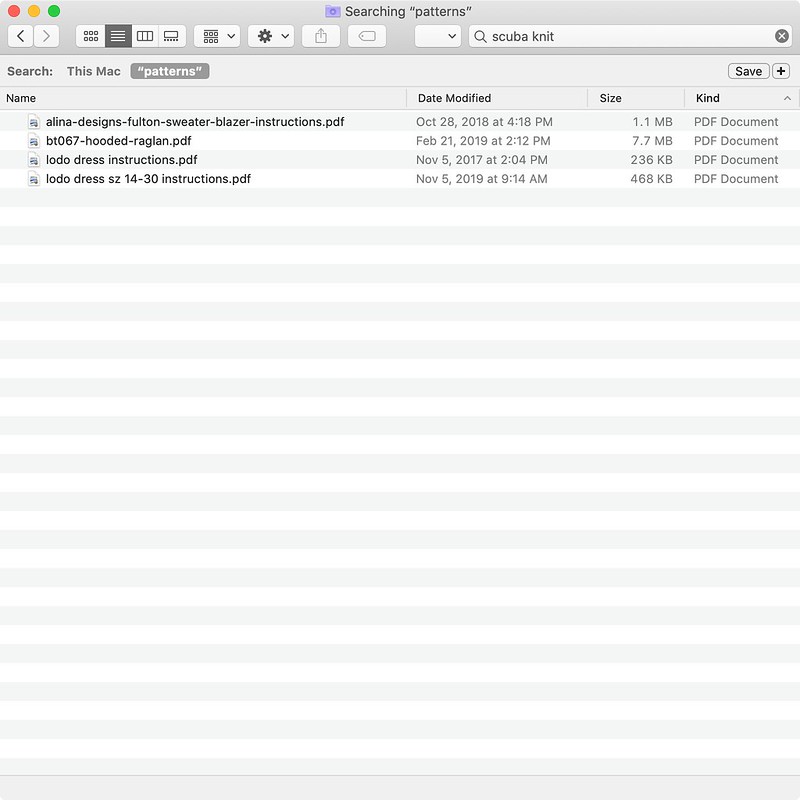Select bt067-hooded-raglan.pdf file
Screen dimensions: 800x800
[118, 141]
